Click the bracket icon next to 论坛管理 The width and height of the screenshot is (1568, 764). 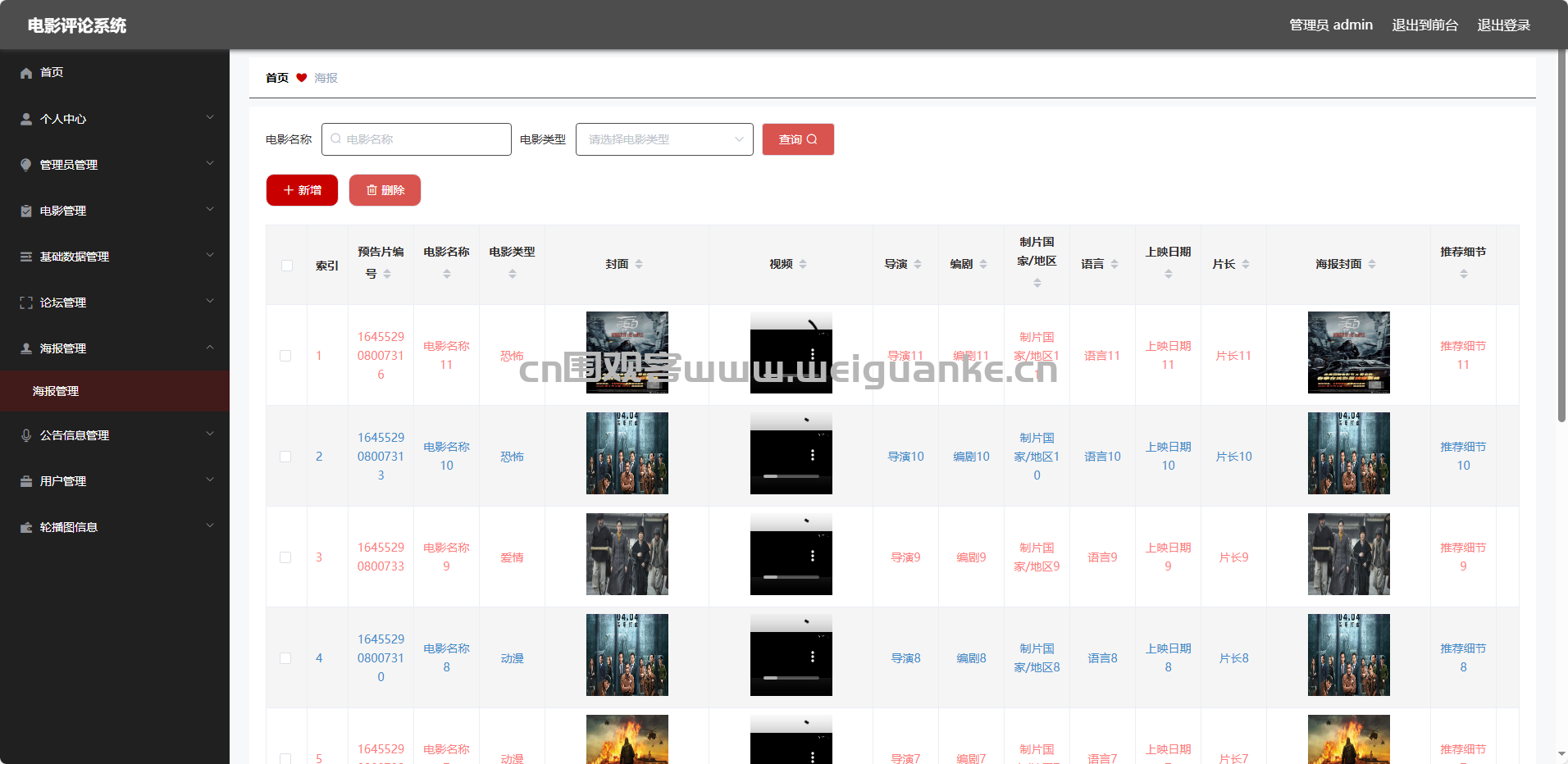coord(26,302)
